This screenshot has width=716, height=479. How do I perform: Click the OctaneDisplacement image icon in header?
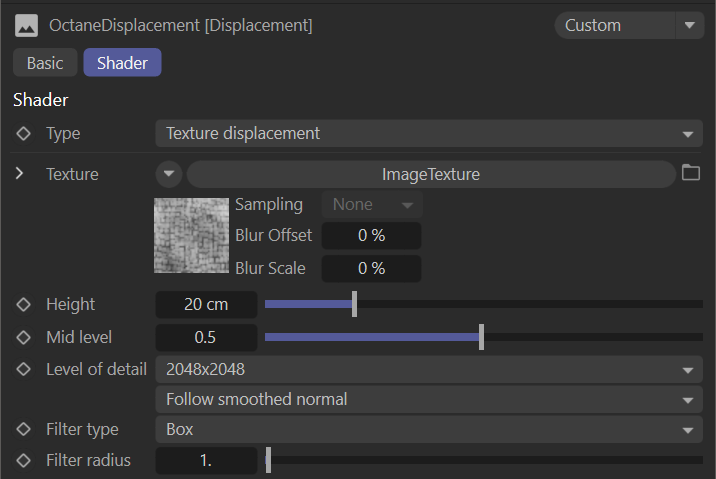pyautogui.click(x=27, y=25)
